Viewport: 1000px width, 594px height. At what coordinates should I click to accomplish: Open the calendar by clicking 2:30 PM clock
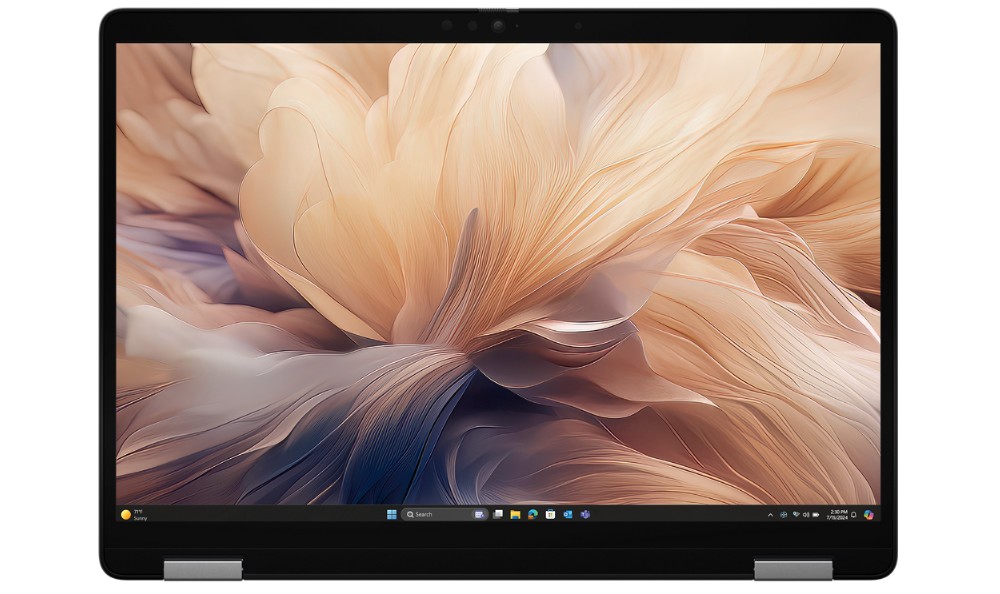point(838,514)
